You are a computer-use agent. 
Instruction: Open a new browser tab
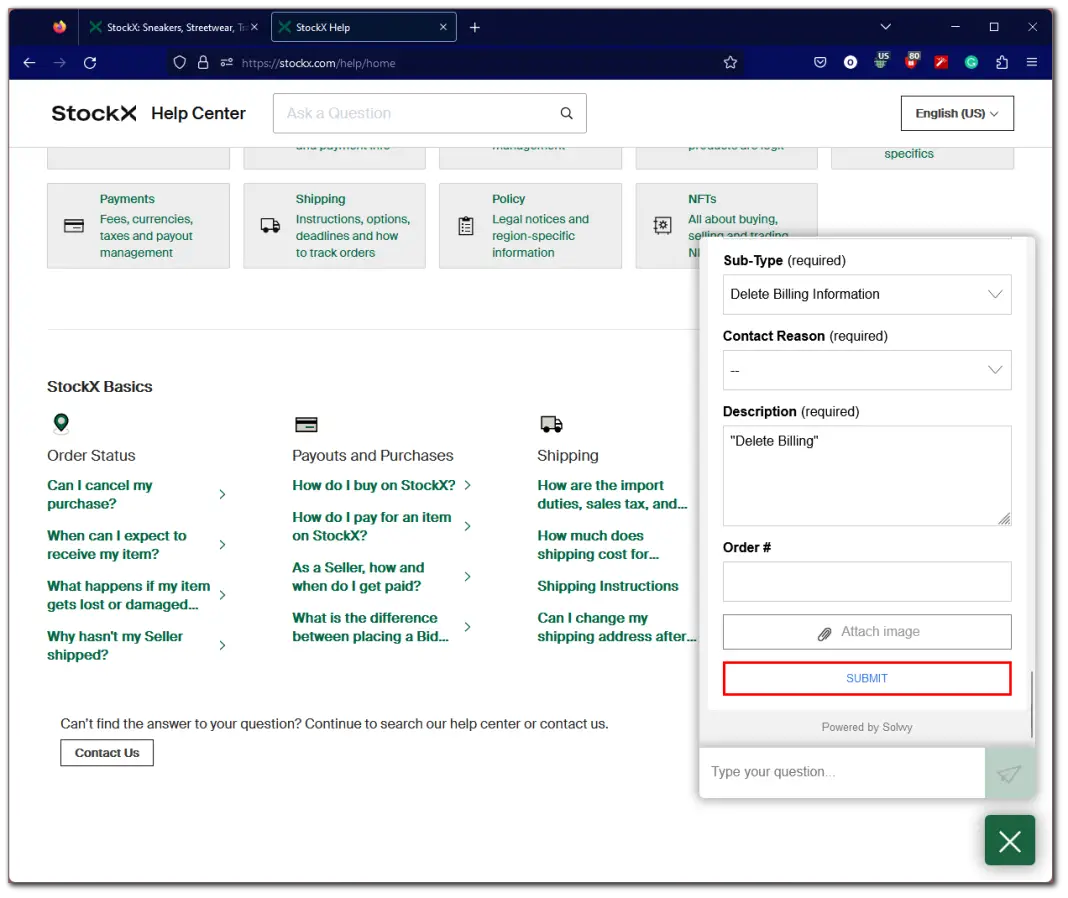point(475,27)
